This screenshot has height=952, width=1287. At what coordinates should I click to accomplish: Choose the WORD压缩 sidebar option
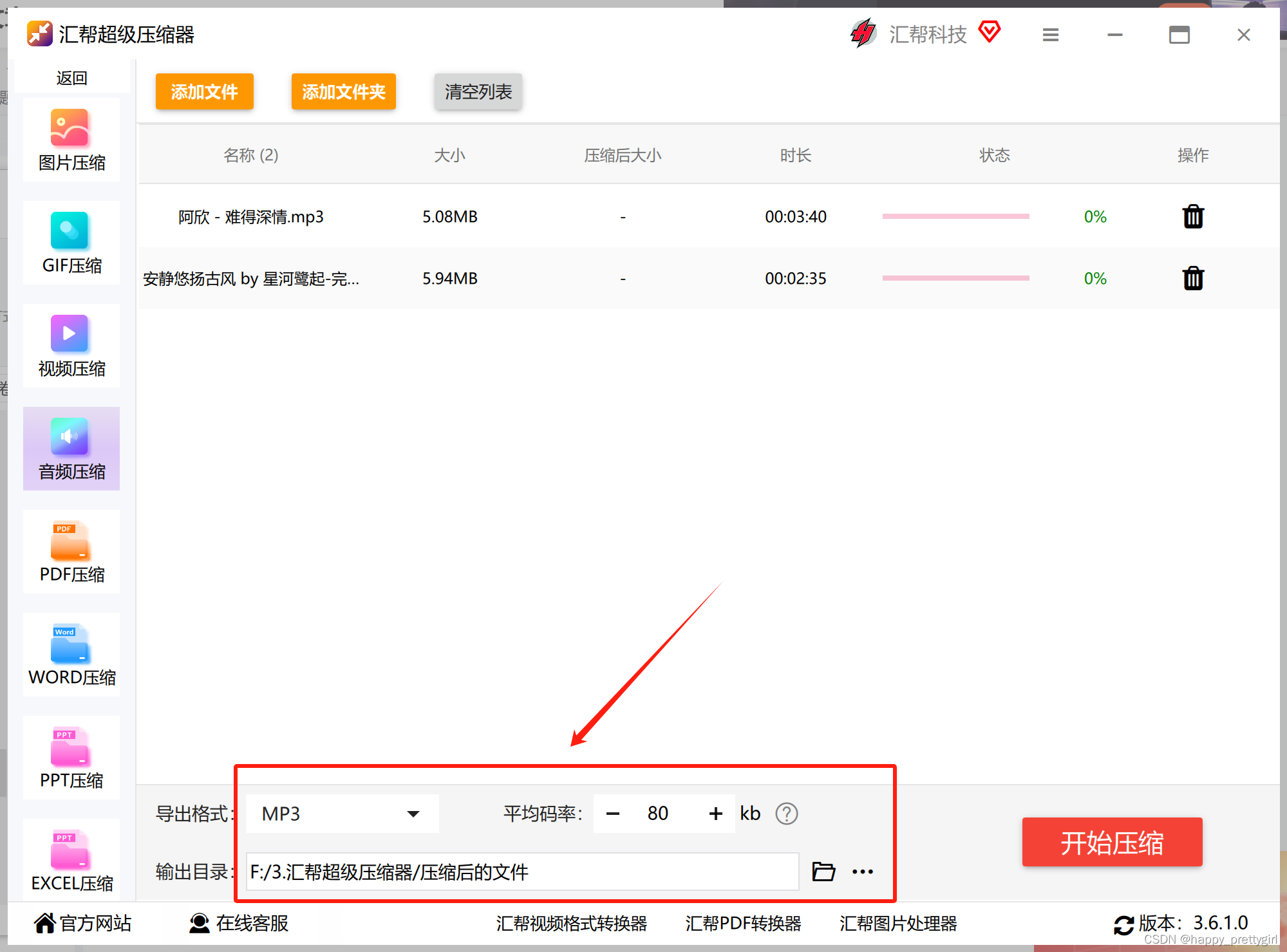(x=71, y=655)
